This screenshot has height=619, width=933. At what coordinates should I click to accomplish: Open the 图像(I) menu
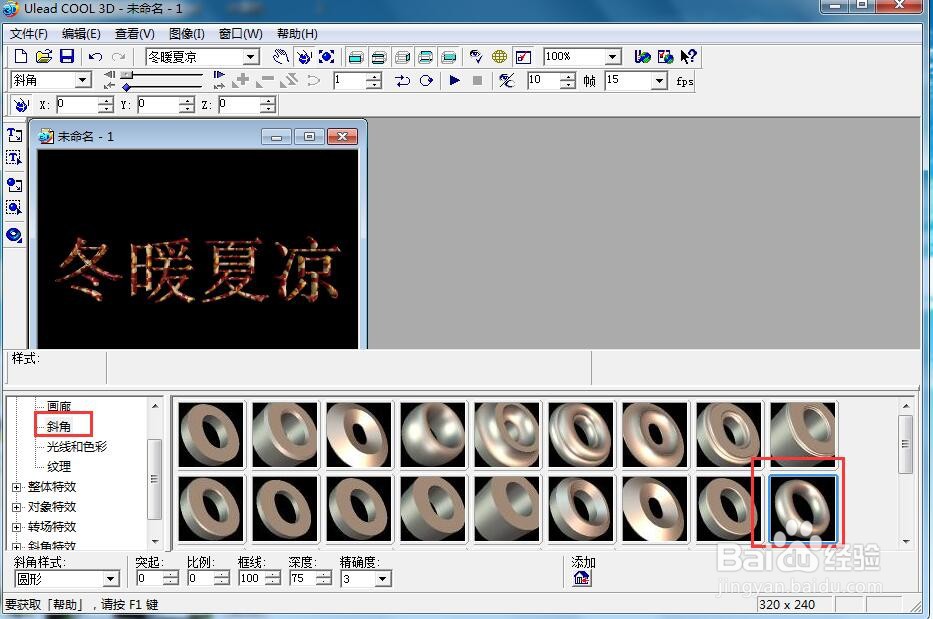pyautogui.click(x=187, y=34)
